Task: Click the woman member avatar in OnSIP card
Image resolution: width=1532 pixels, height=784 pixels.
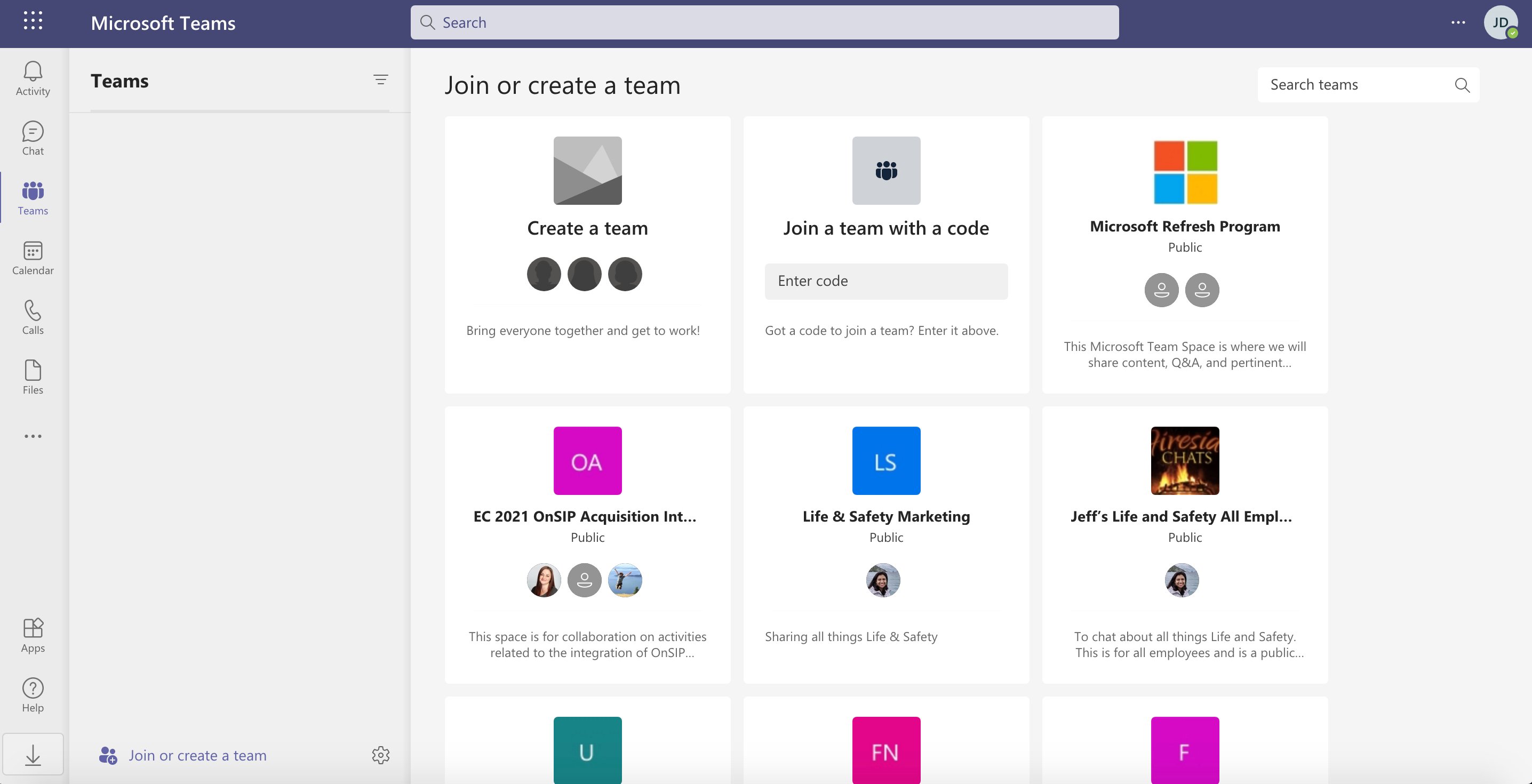Action: 544,580
